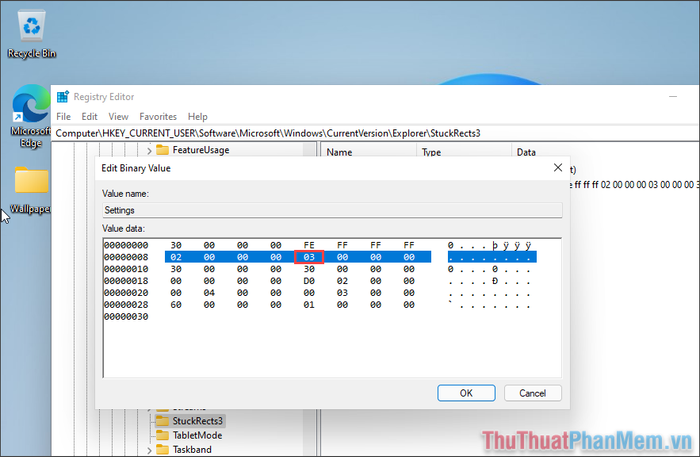Close the Edit Binary Value dialog

coord(558,168)
